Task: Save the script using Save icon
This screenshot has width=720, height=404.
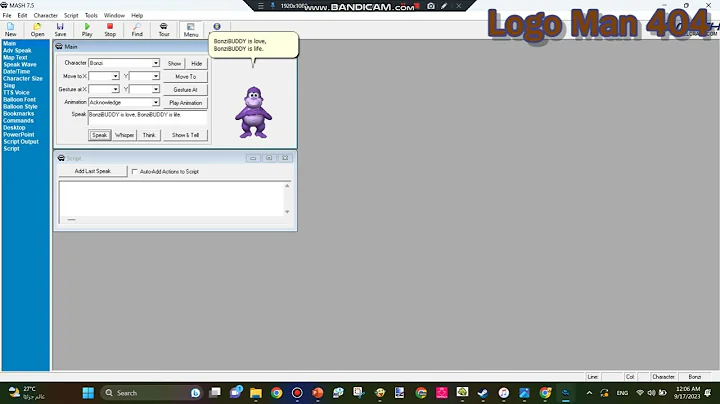Action: click(60, 30)
